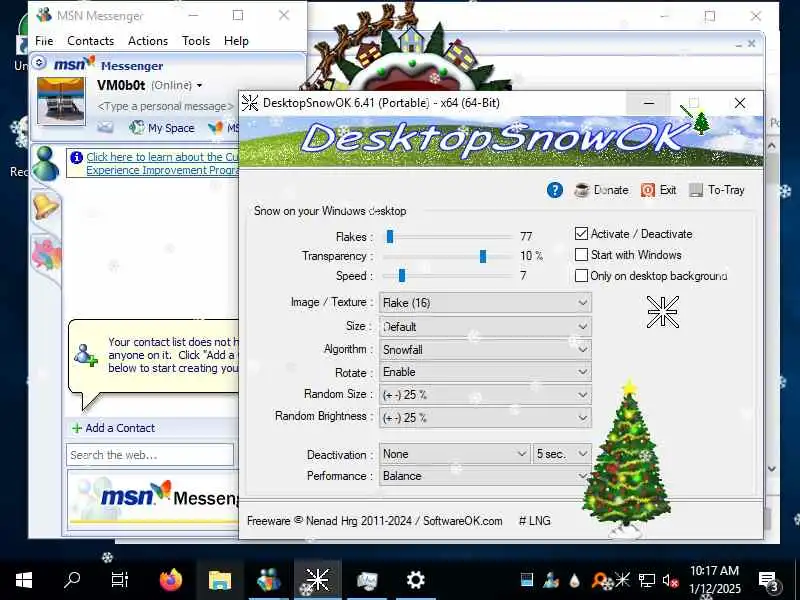This screenshot has height=600, width=800.
Task: Enable Start with Windows checkbox
Action: tap(581, 255)
